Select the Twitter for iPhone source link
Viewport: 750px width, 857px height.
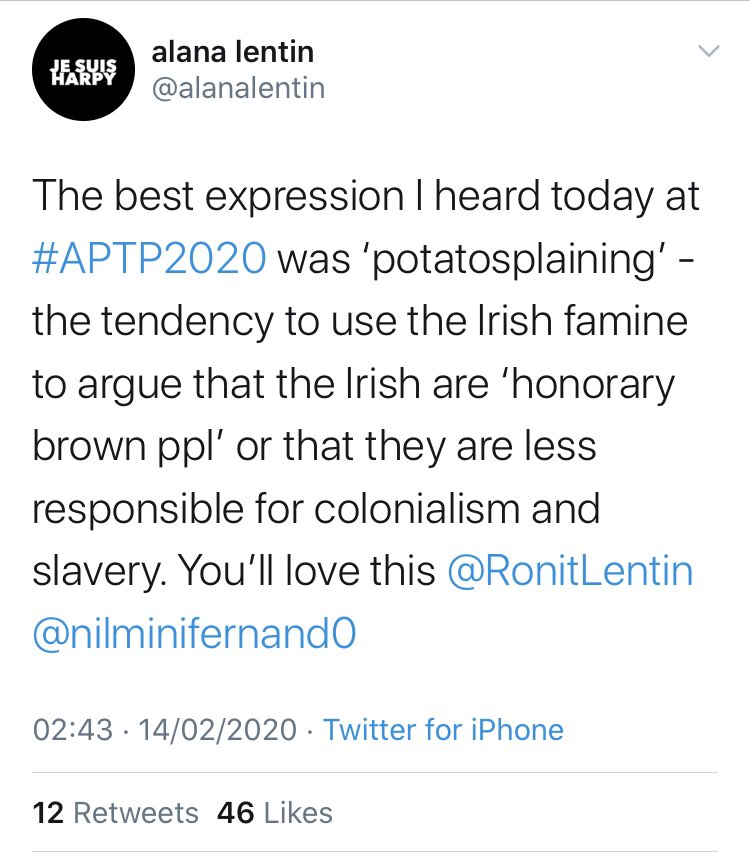click(x=443, y=730)
